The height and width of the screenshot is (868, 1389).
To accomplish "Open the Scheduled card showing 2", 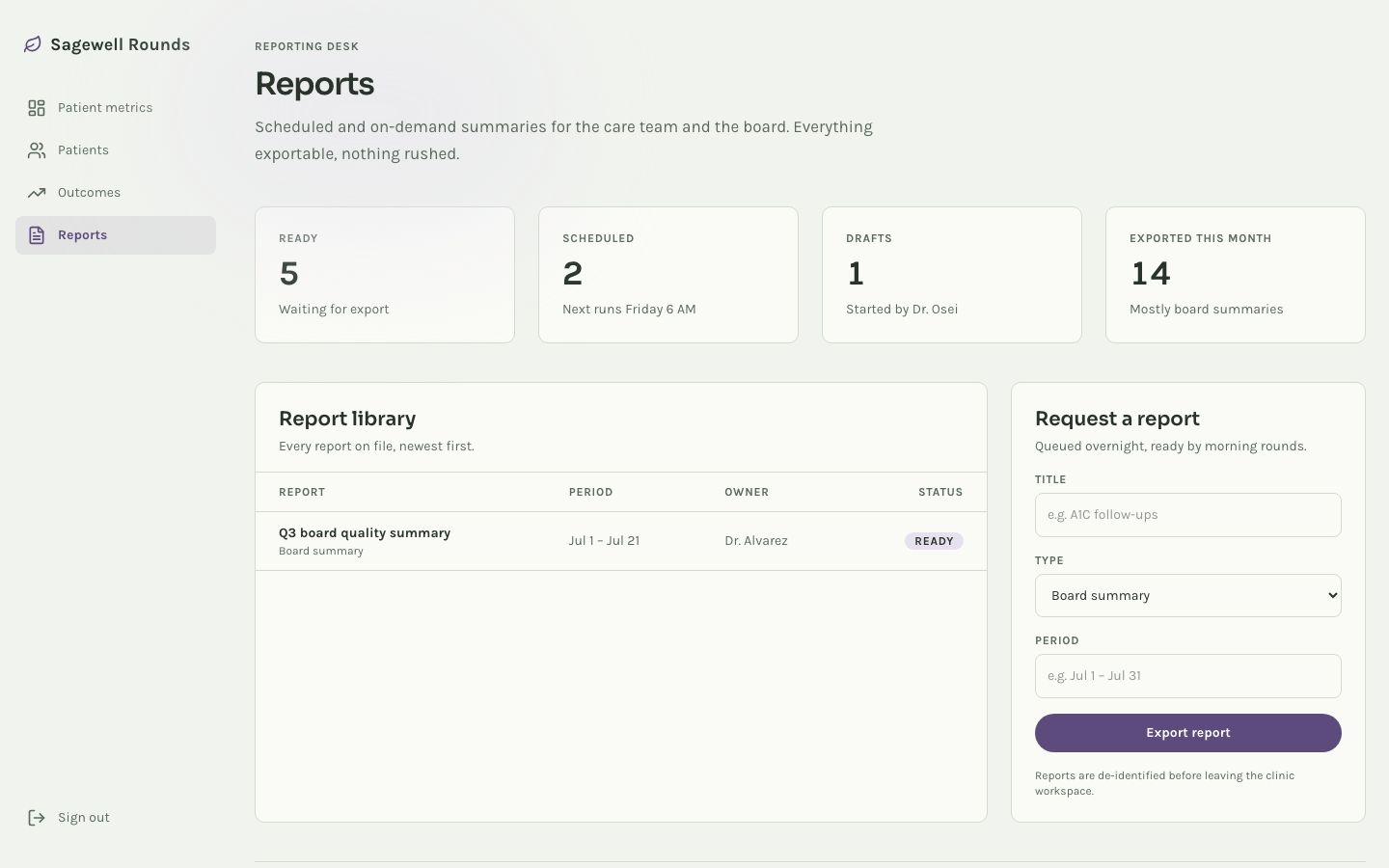I will click(668, 275).
